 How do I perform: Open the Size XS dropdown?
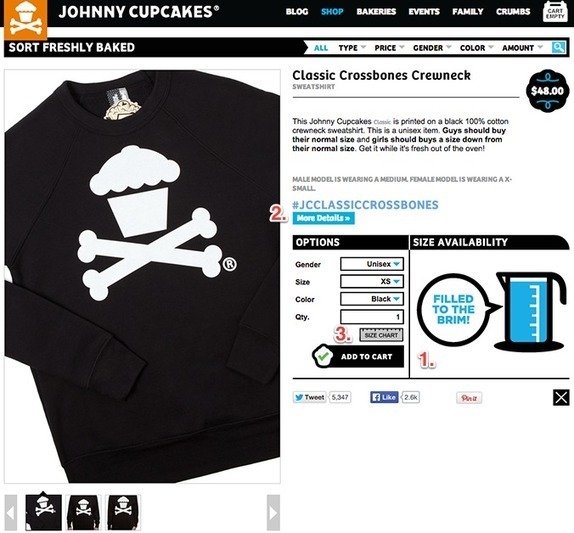pos(372,281)
